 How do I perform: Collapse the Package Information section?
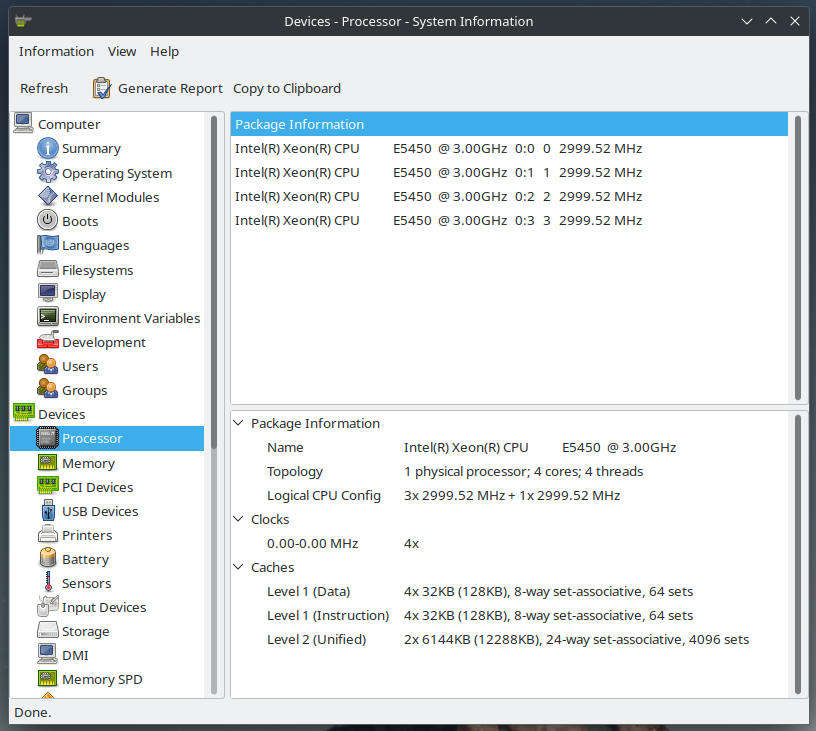(238, 423)
